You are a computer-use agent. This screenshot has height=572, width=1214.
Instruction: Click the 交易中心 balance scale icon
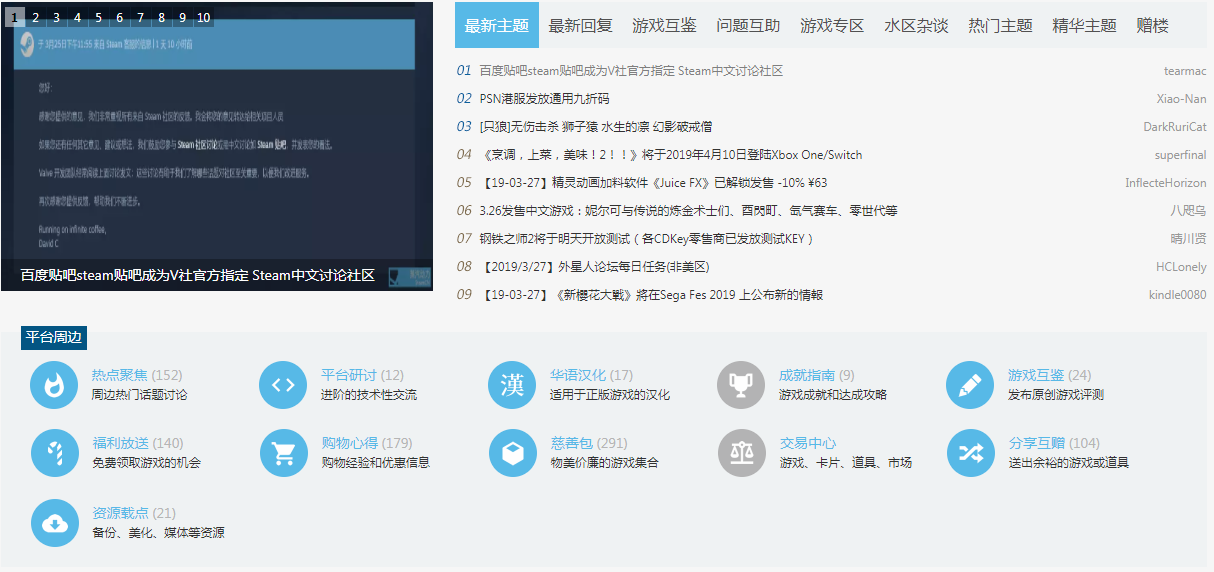[741, 453]
